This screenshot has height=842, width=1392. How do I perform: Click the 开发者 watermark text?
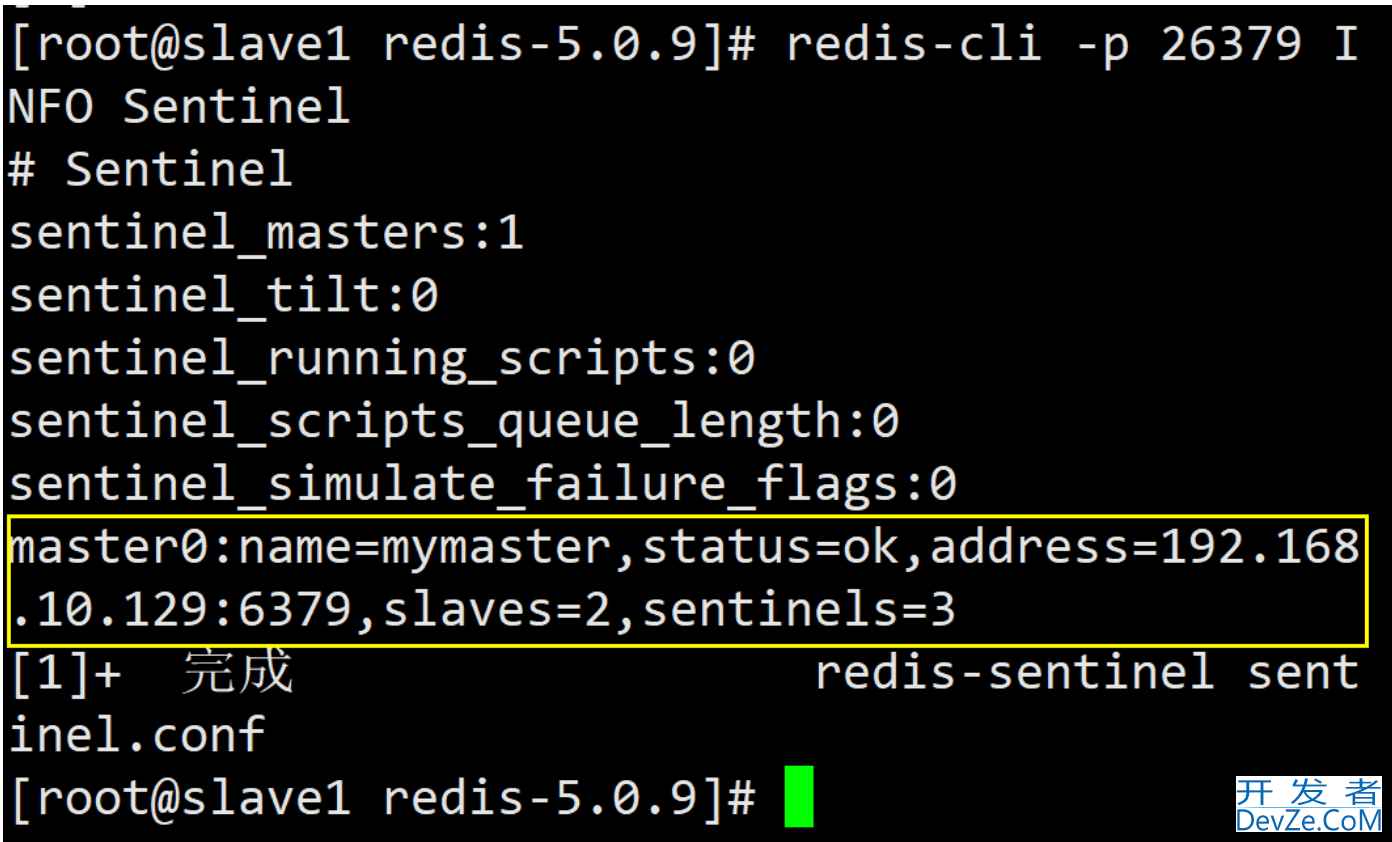[1308, 792]
